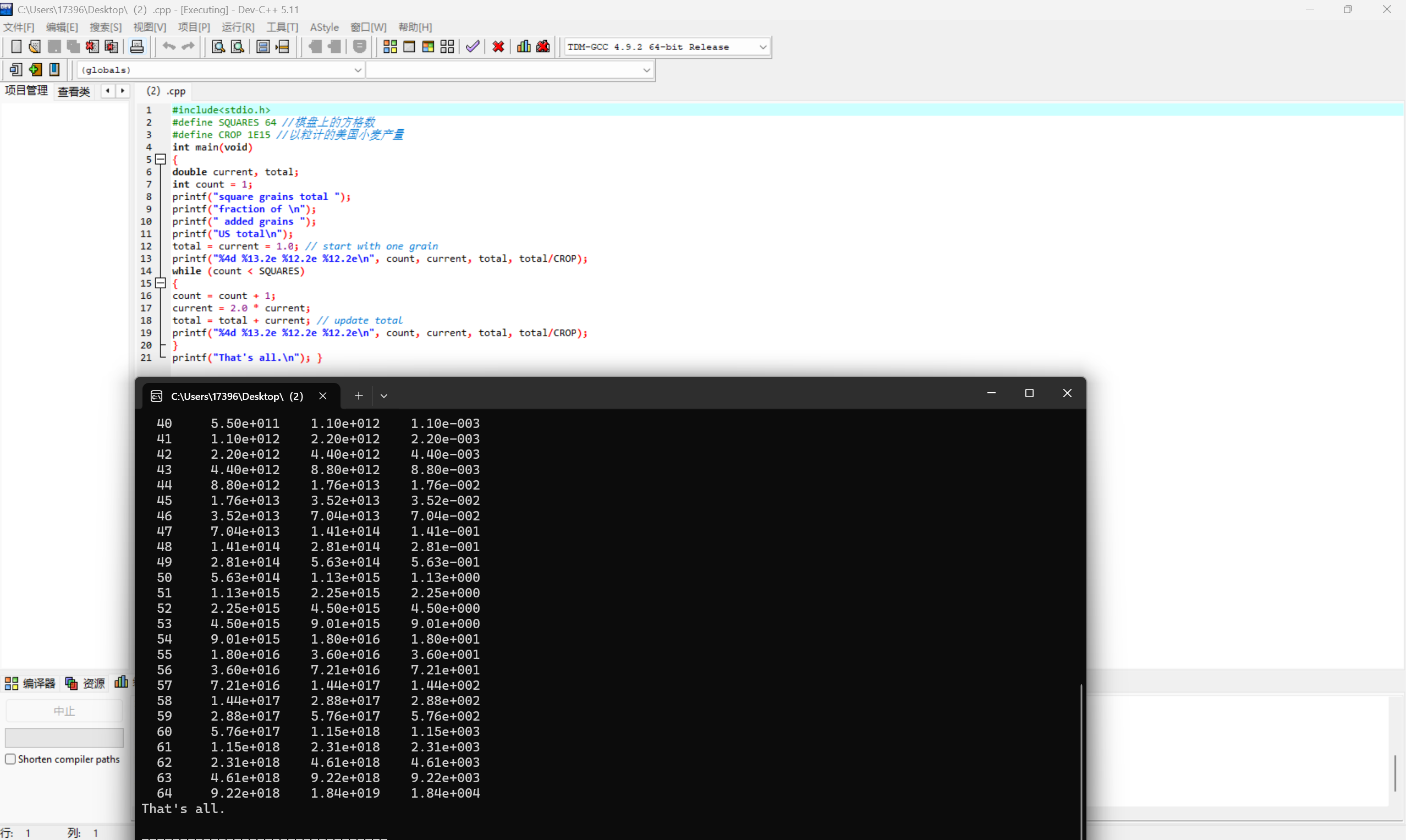Open the TDM-GCC compiler selection dropdown
The image size is (1406, 840).
click(x=762, y=47)
